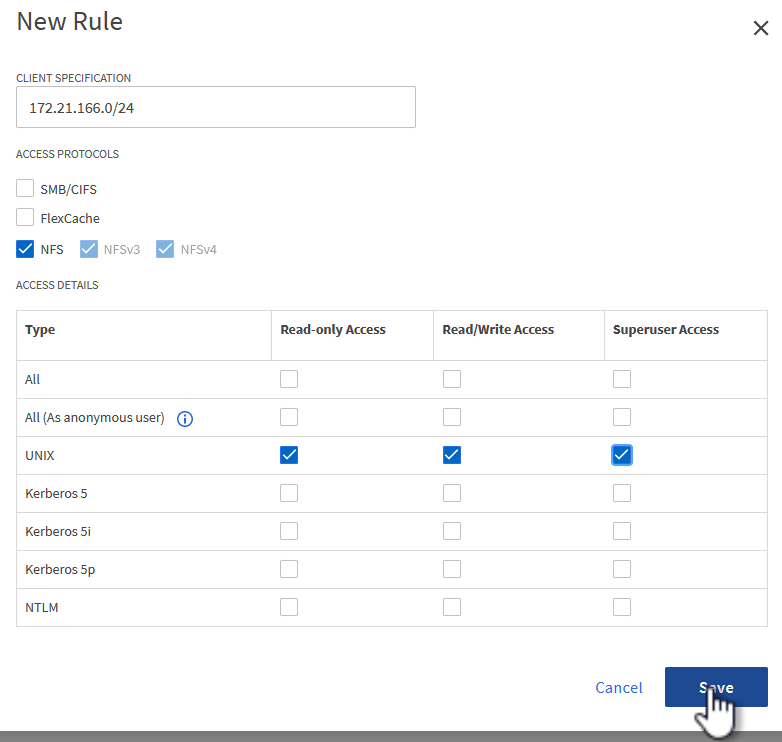Save the new export rule
782x742 pixels.
click(x=715, y=687)
